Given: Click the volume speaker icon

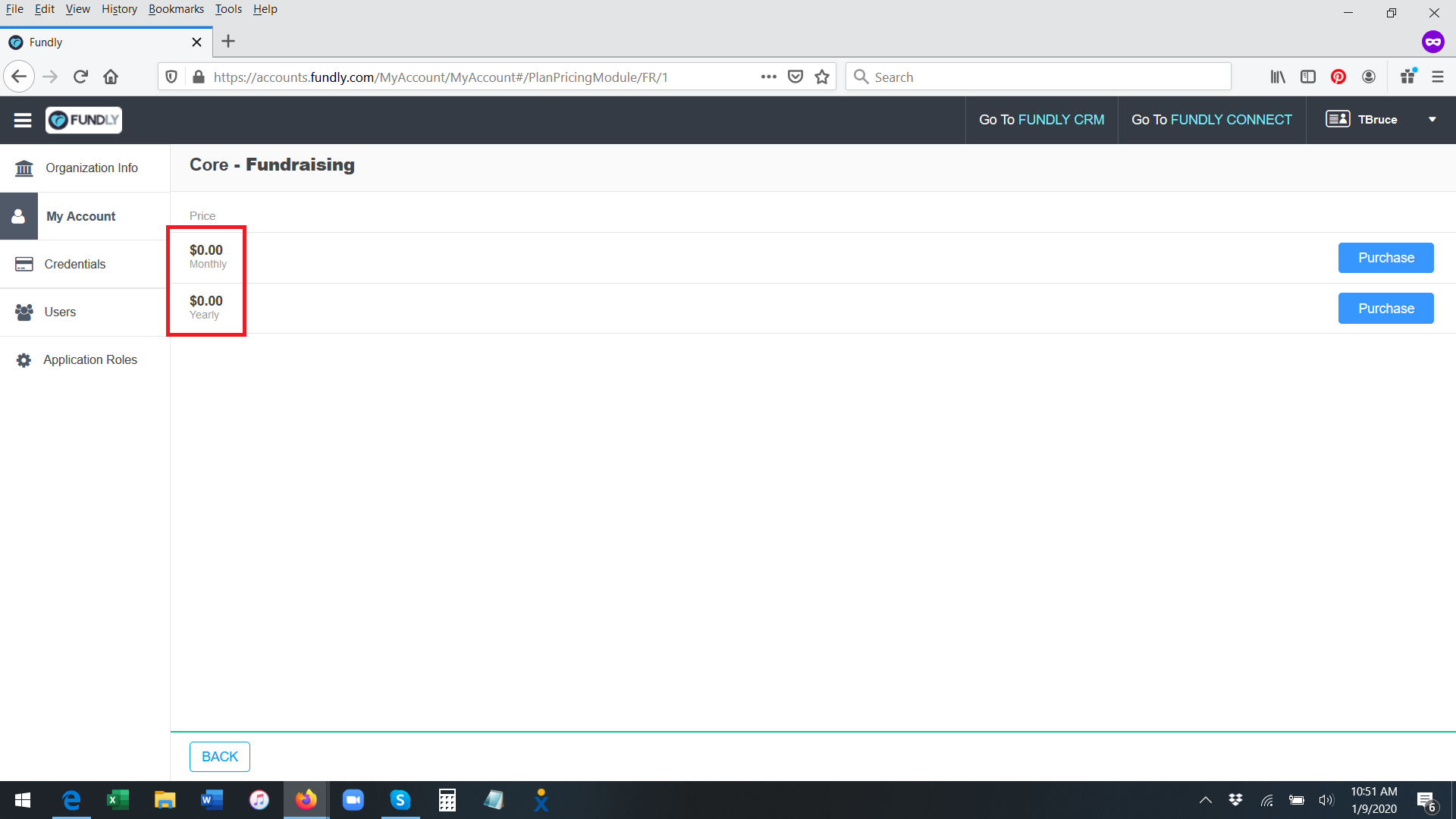Looking at the screenshot, I should [1326, 800].
